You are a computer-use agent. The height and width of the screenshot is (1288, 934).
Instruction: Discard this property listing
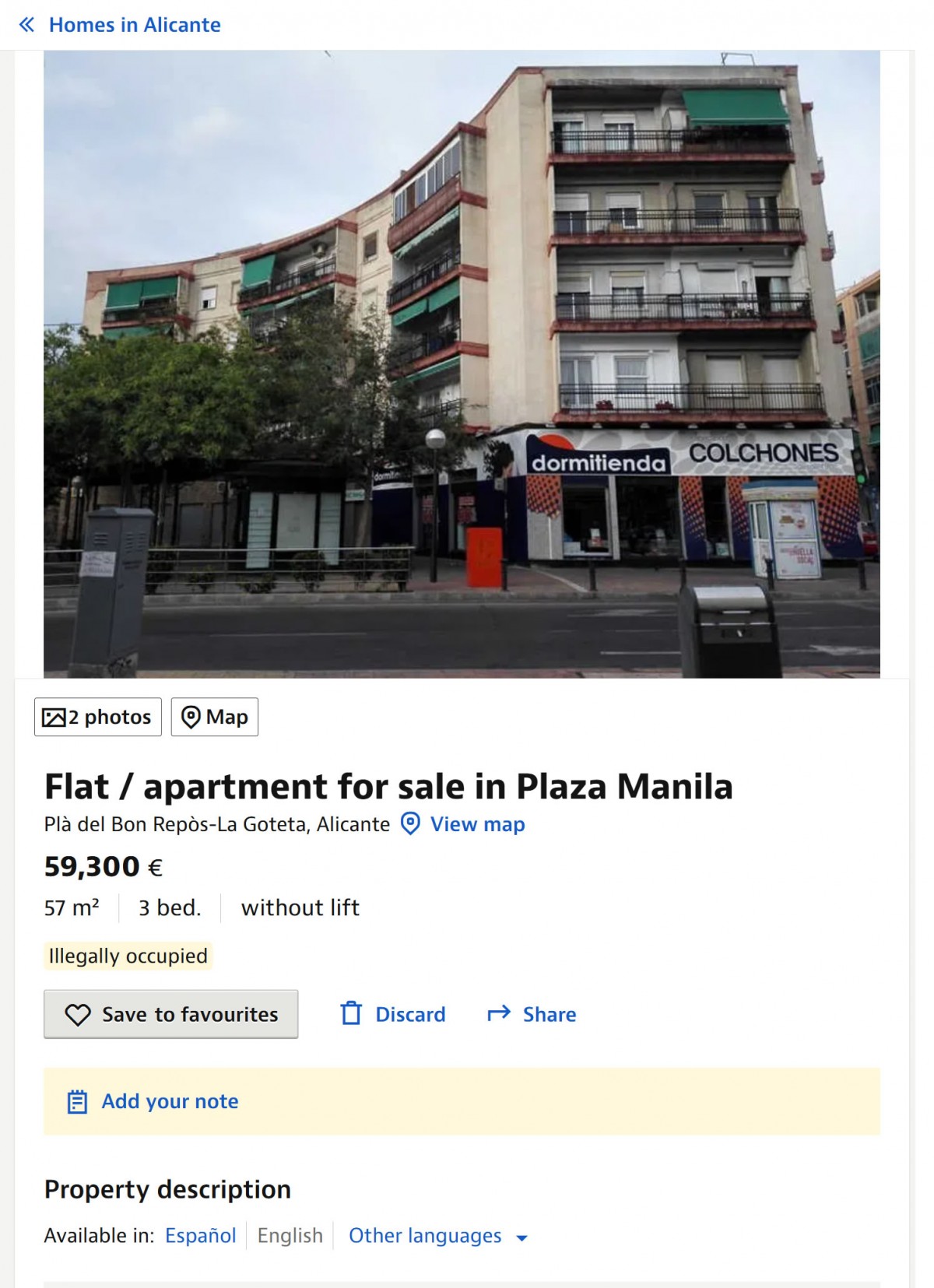point(410,1014)
